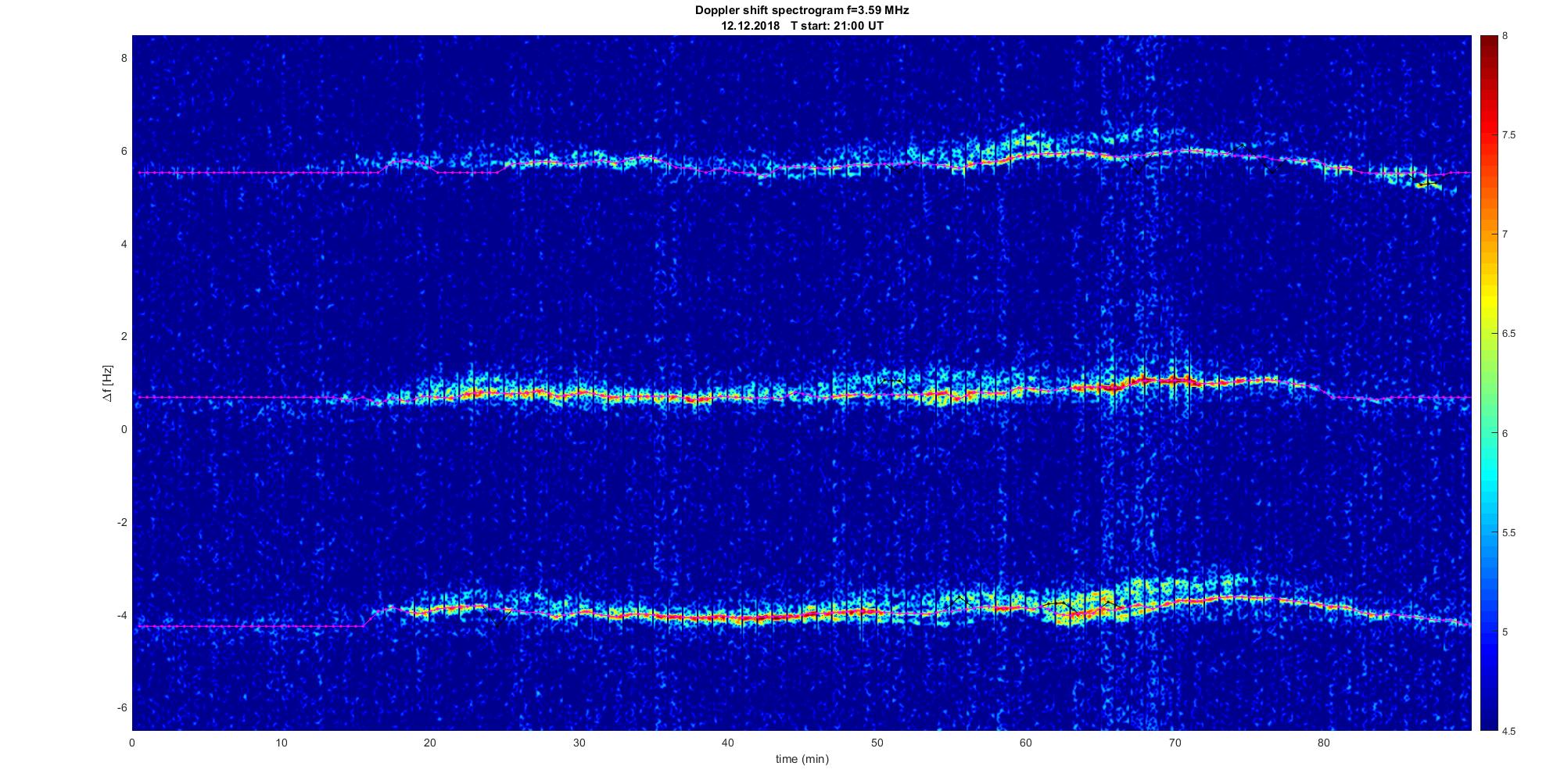Click y-axis tick label -6

click(x=122, y=708)
